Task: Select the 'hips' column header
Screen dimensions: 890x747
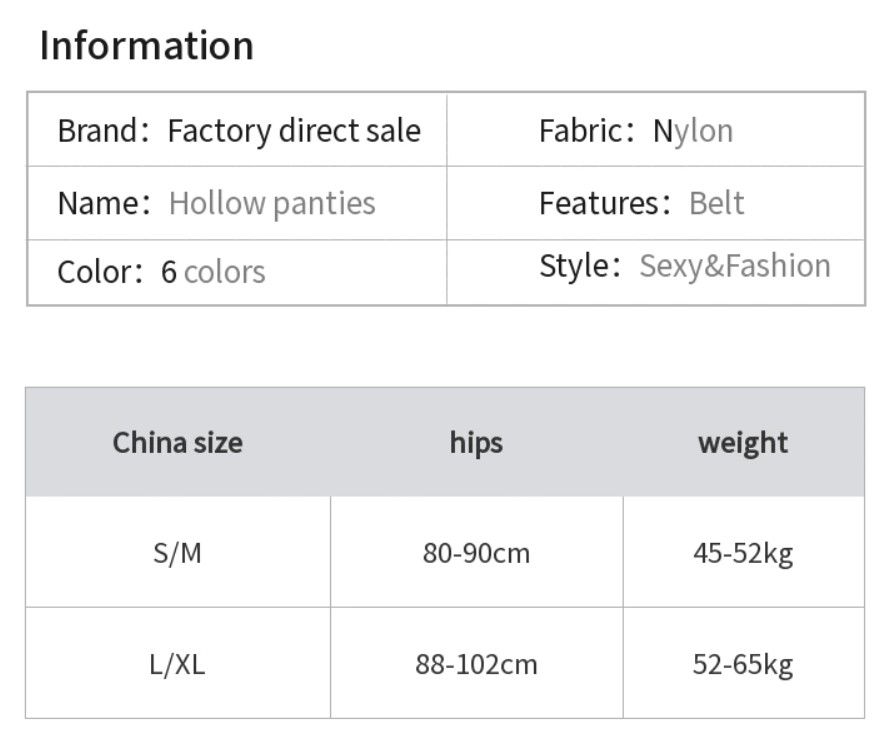Action: [x=476, y=442]
